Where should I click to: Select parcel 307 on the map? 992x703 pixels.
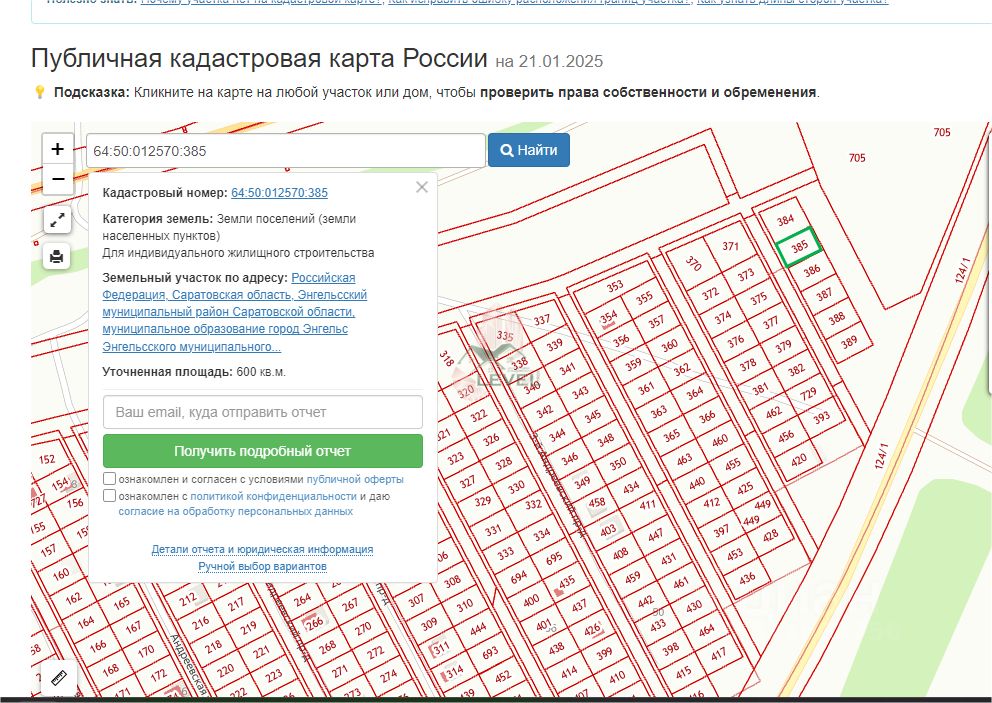pos(416,600)
